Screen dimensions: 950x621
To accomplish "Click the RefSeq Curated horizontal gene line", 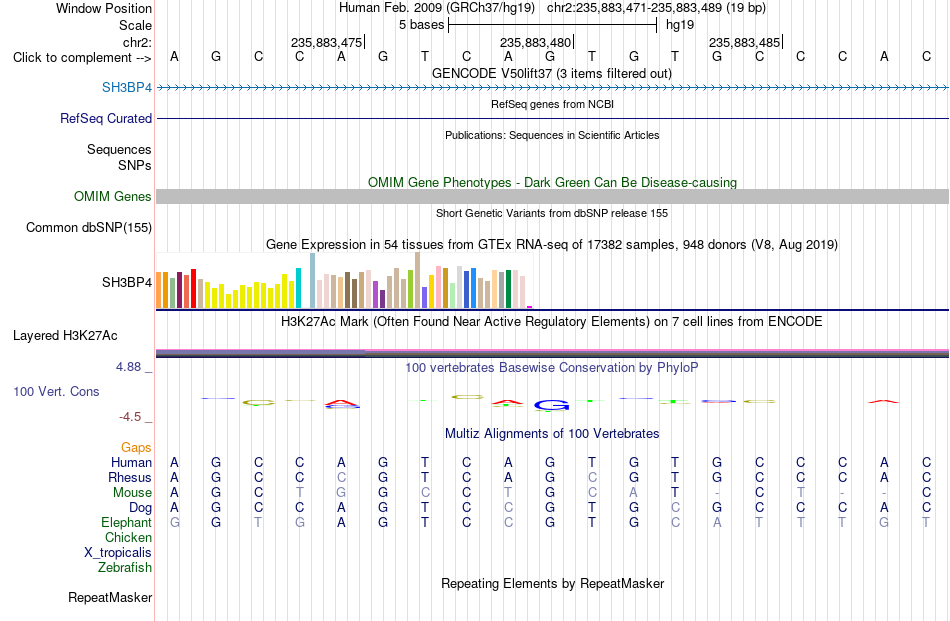I will [x=553, y=118].
